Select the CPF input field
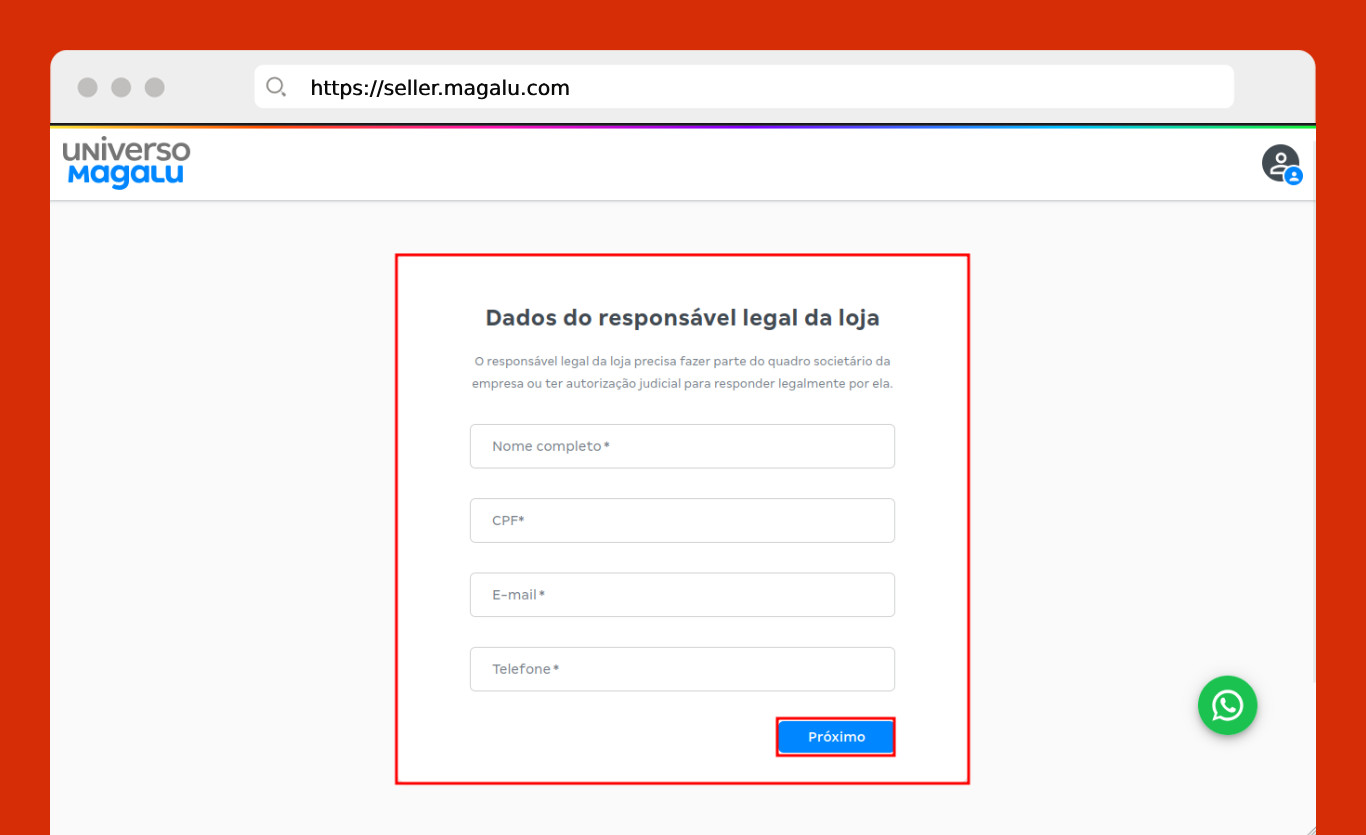1366x835 pixels. [x=682, y=520]
